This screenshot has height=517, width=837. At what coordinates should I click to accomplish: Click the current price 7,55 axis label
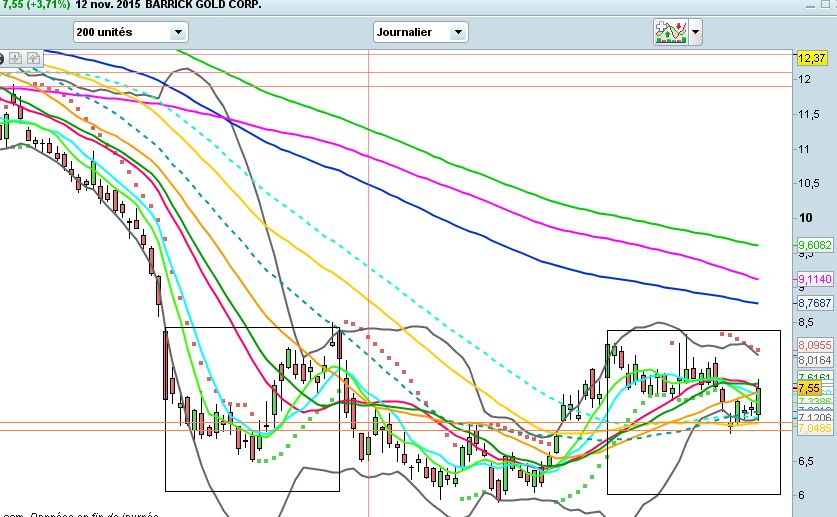point(810,388)
